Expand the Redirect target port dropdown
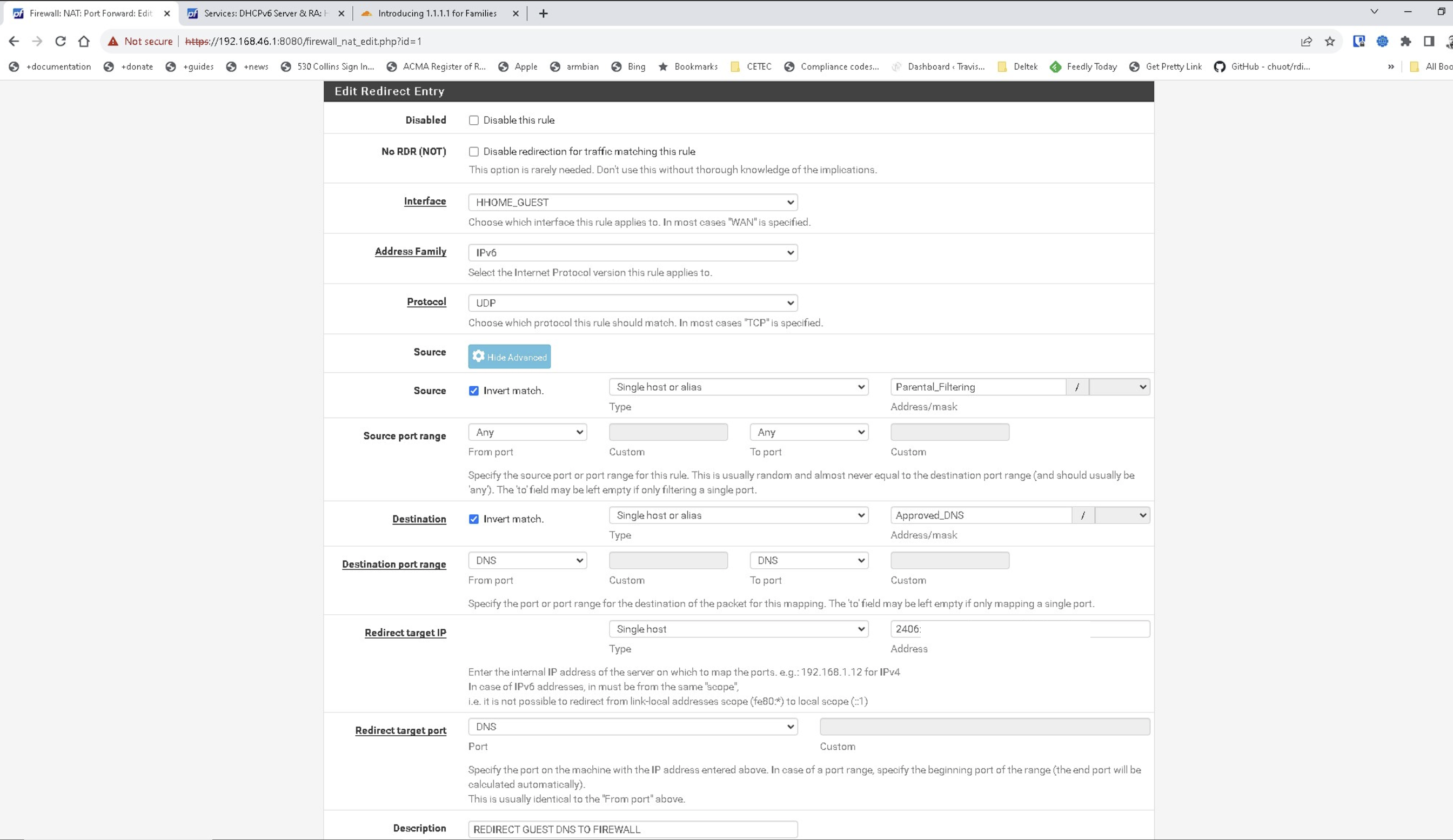The image size is (1453, 840). point(633,727)
